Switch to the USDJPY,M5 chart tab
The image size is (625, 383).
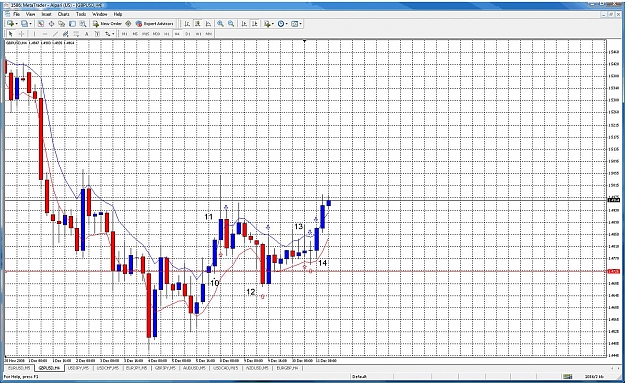(78, 368)
